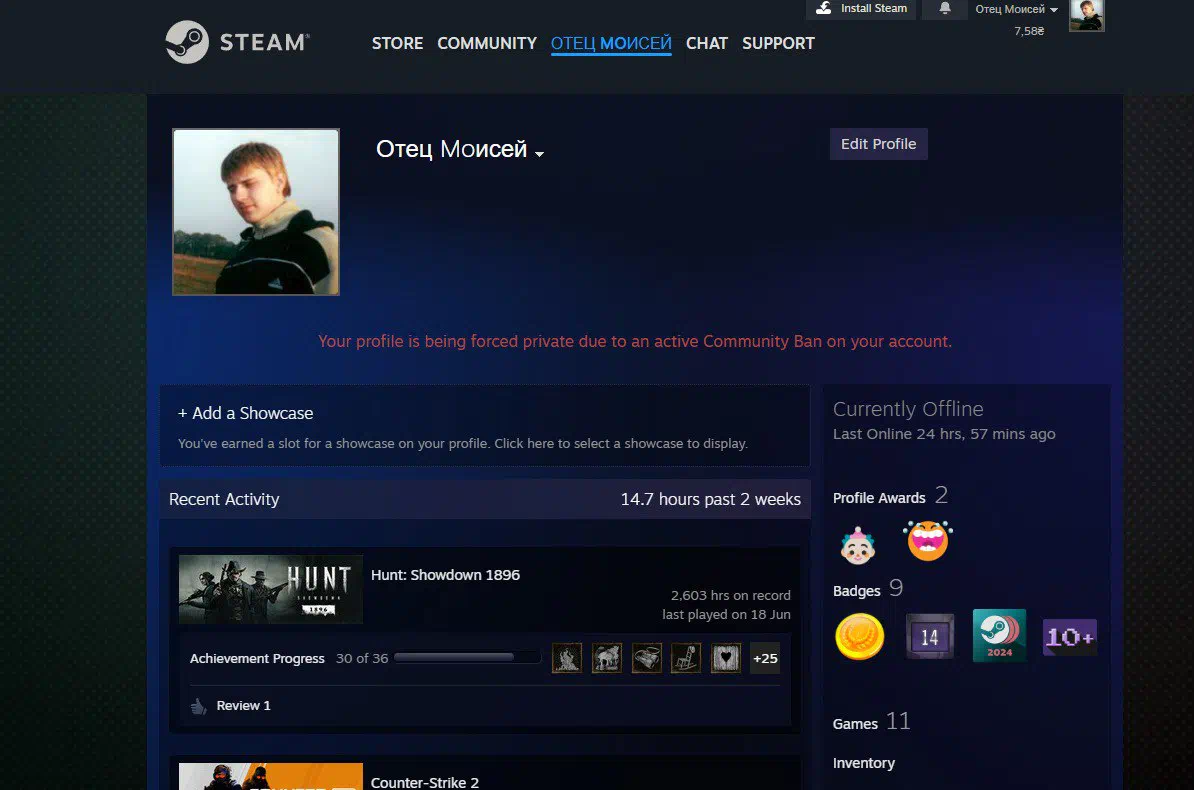The width and height of the screenshot is (1194, 790).
Task: Open the Counter-Strike 2 title link
Action: pyautogui.click(x=425, y=782)
